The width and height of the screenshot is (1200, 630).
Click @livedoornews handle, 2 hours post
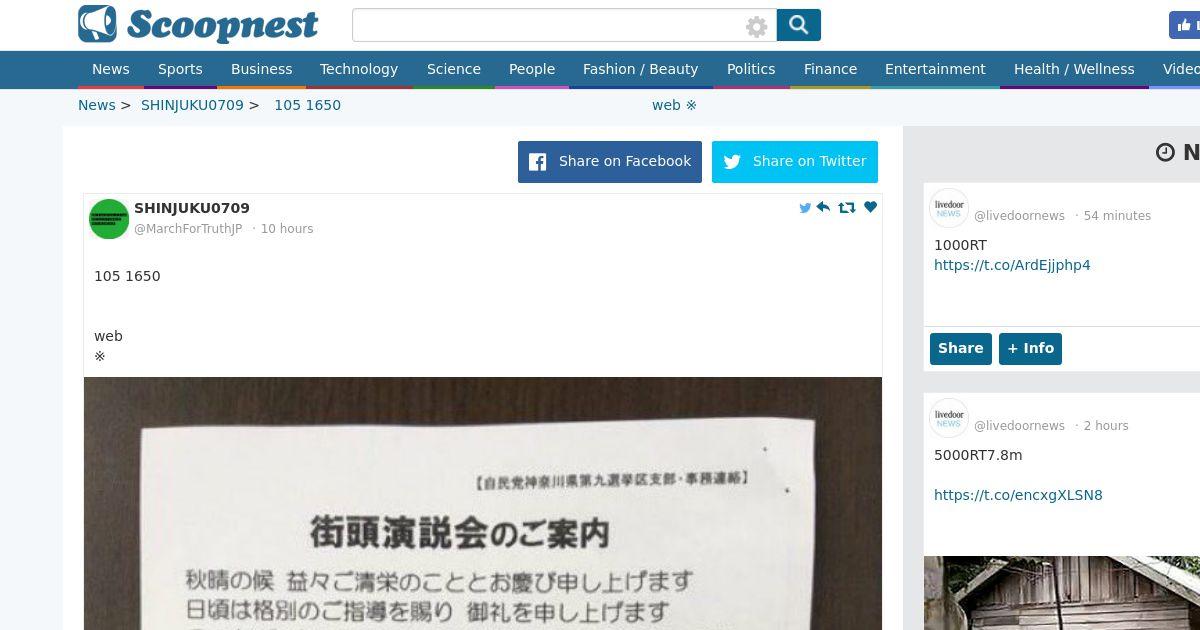click(1019, 426)
